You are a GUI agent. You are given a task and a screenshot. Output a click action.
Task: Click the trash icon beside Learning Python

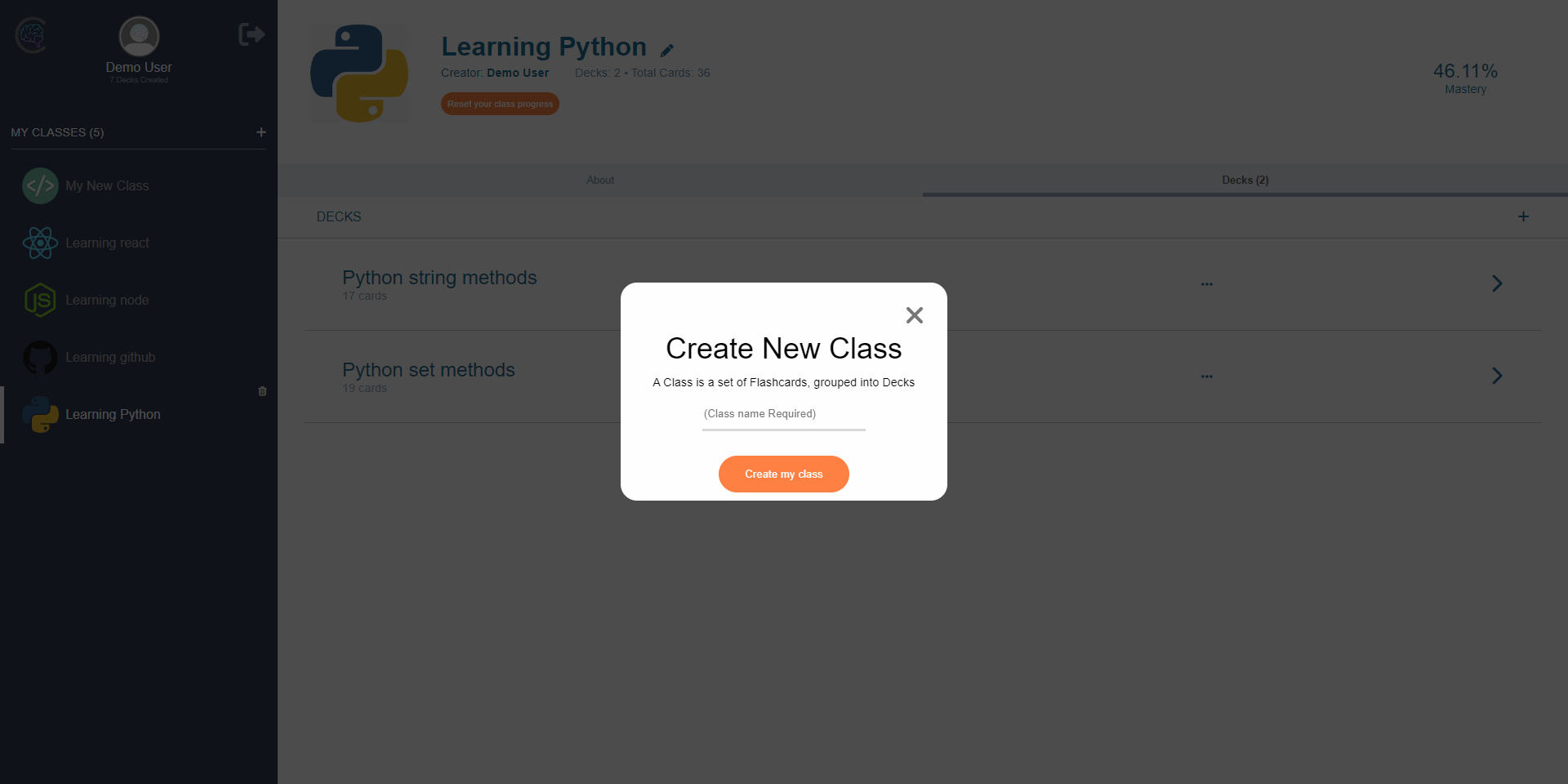click(261, 391)
